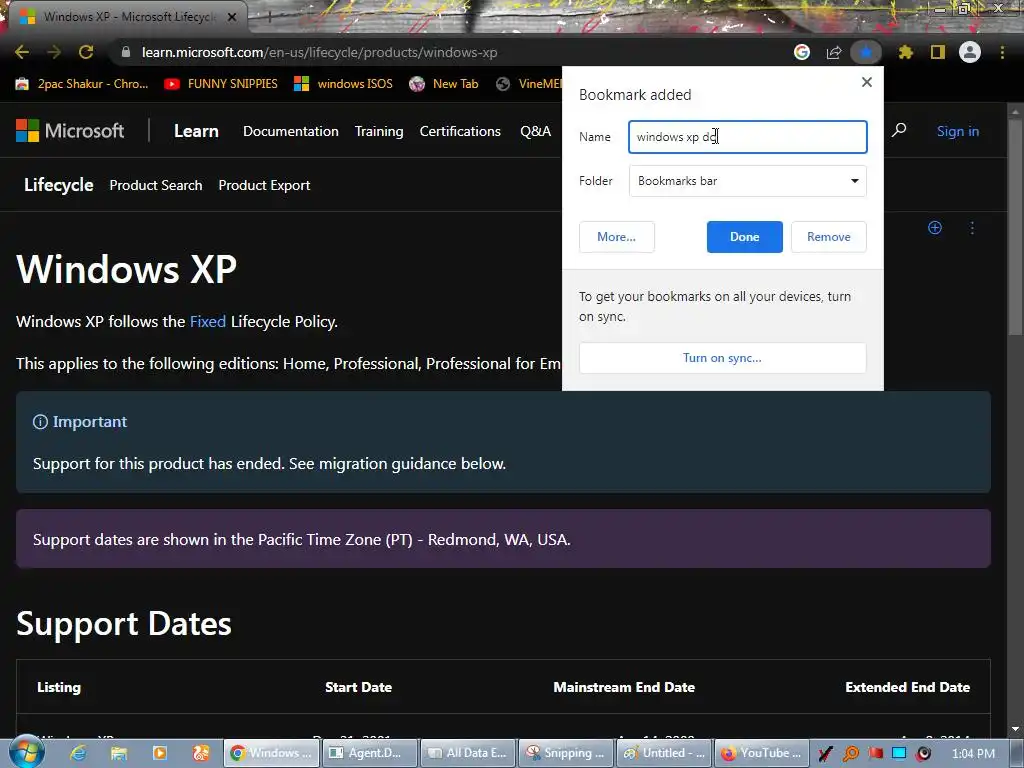Screen dimensions: 1024x768
Task: Open the Certifications menu item
Action: (460, 131)
